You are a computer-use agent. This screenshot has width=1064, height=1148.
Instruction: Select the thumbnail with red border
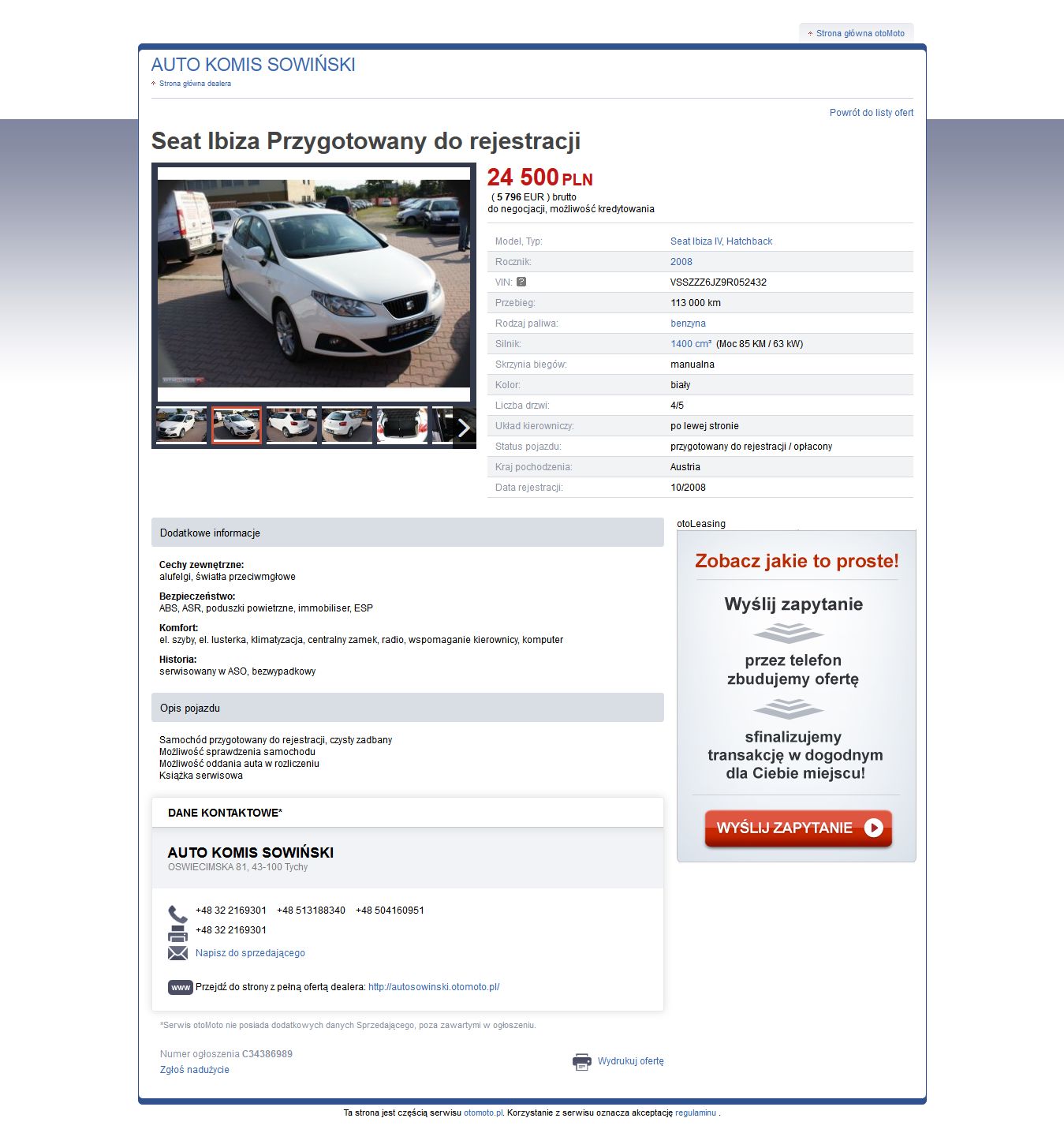pos(237,425)
